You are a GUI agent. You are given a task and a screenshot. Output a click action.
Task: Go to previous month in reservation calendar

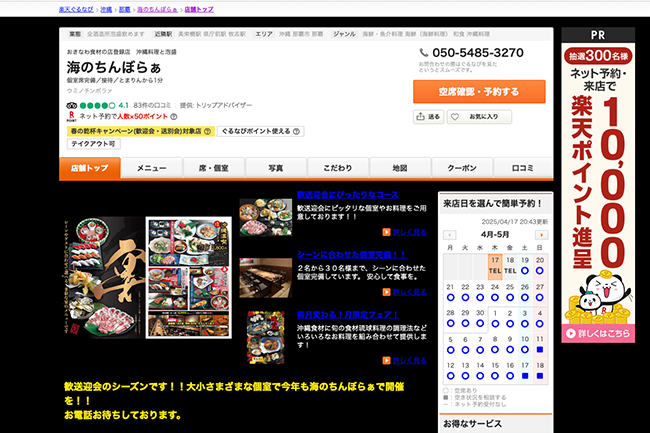pyautogui.click(x=450, y=235)
